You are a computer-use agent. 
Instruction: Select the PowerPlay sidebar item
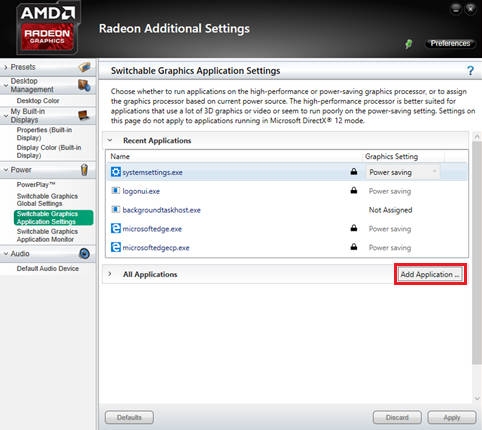36,185
